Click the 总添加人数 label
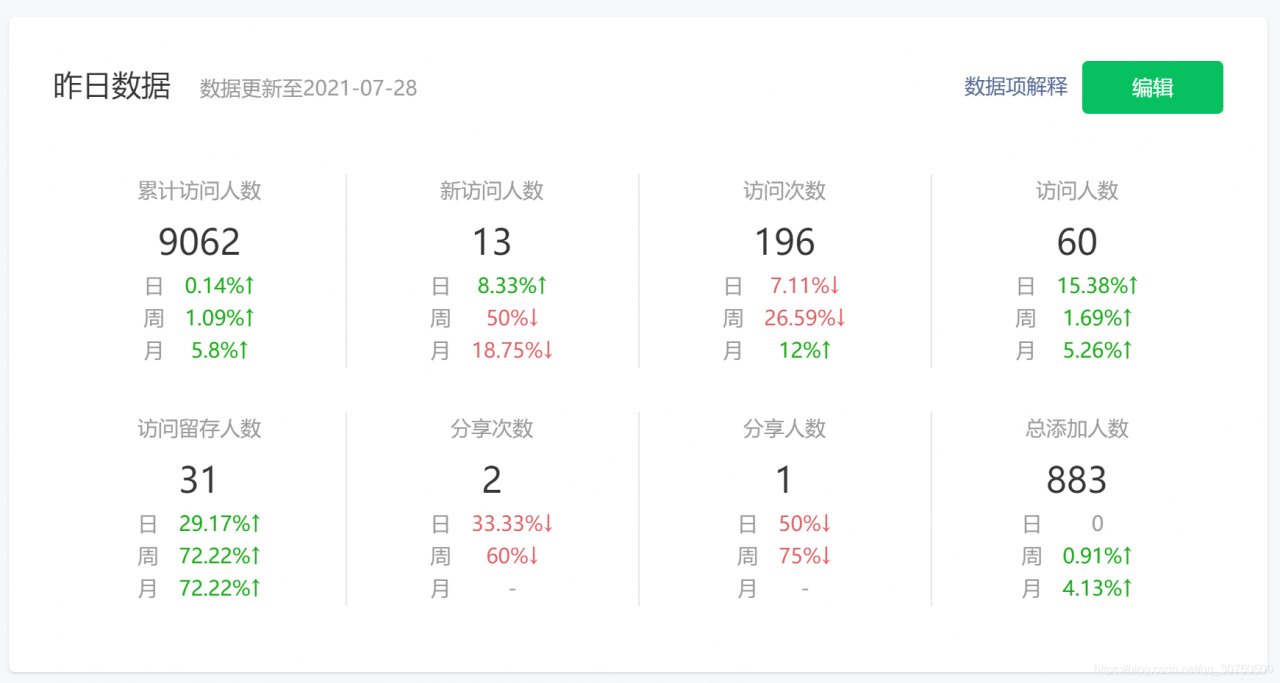The height and width of the screenshot is (683, 1280). tap(1077, 429)
